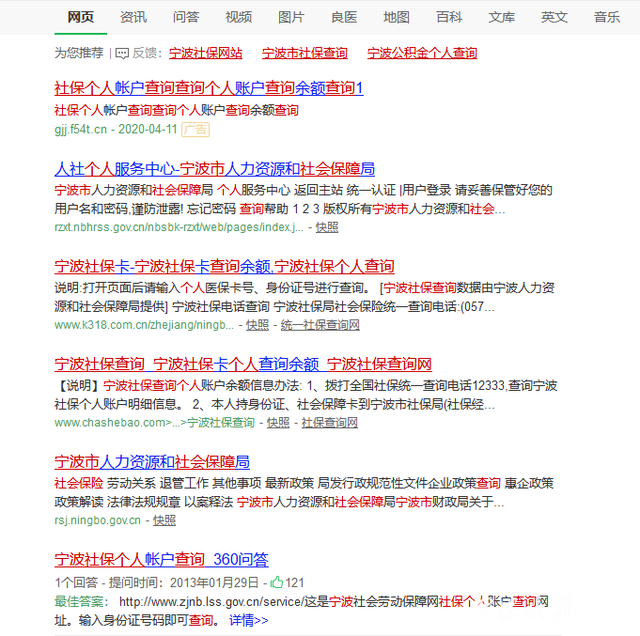This screenshot has height=636, width=640.
Task: Open 快照 for rzxt.nbhrss.gov.cn result
Action: tap(327, 227)
